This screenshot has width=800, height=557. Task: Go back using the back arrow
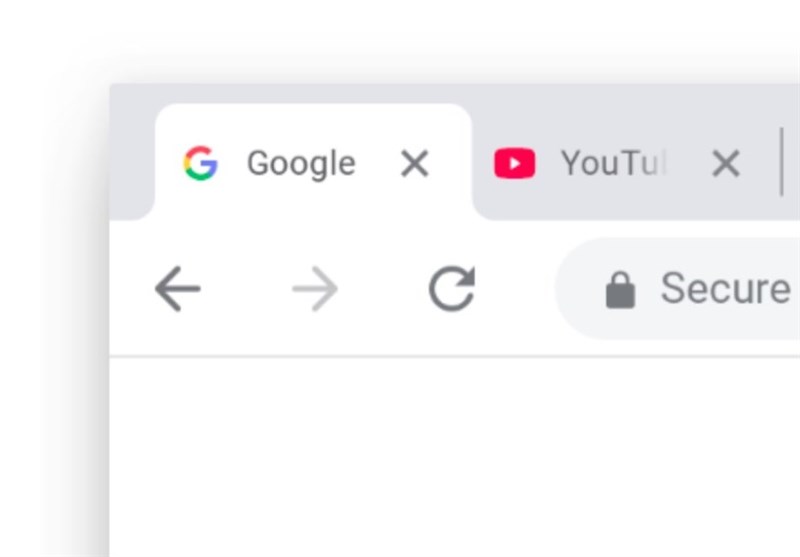178,290
